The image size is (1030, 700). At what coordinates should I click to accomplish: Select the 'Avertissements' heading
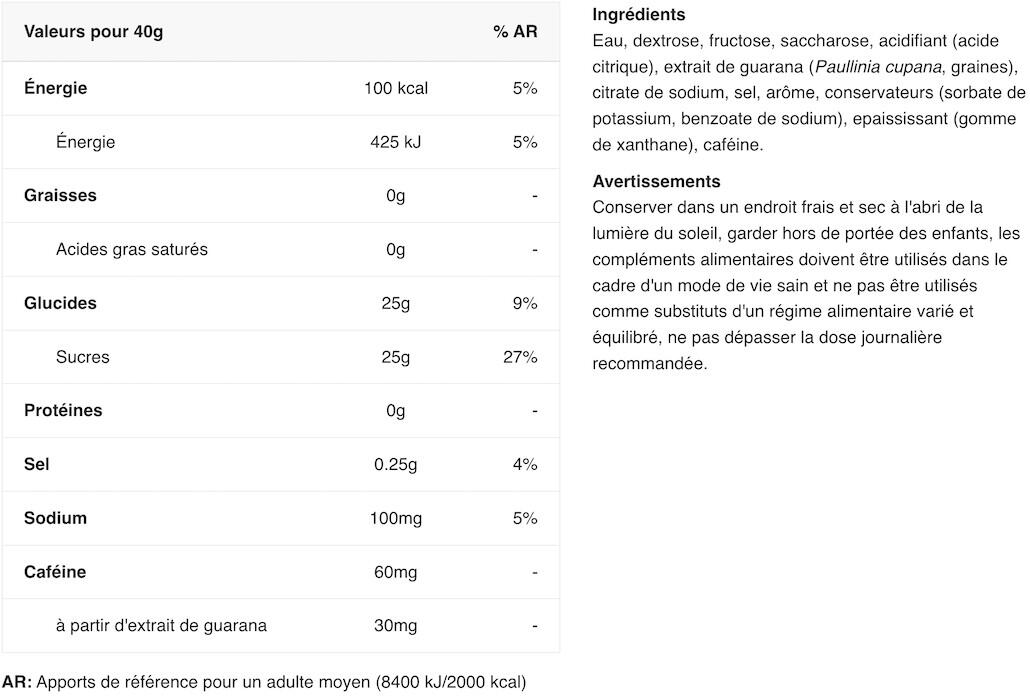pyautogui.click(x=656, y=181)
